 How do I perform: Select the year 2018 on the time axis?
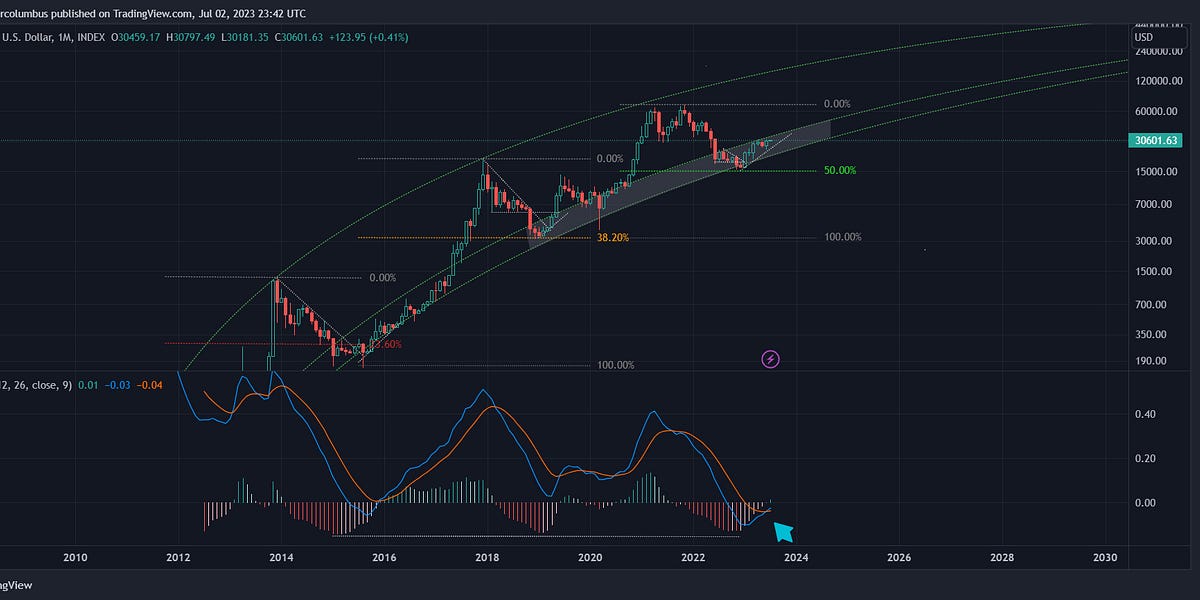click(x=487, y=558)
